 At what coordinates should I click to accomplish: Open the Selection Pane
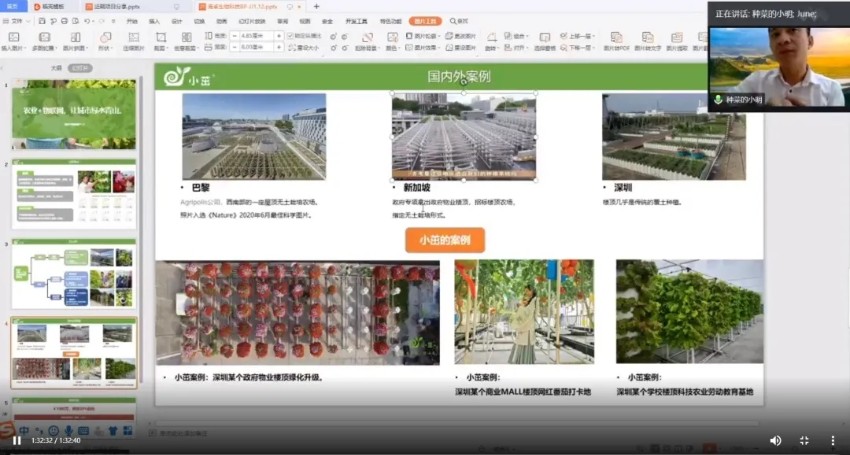click(545, 37)
